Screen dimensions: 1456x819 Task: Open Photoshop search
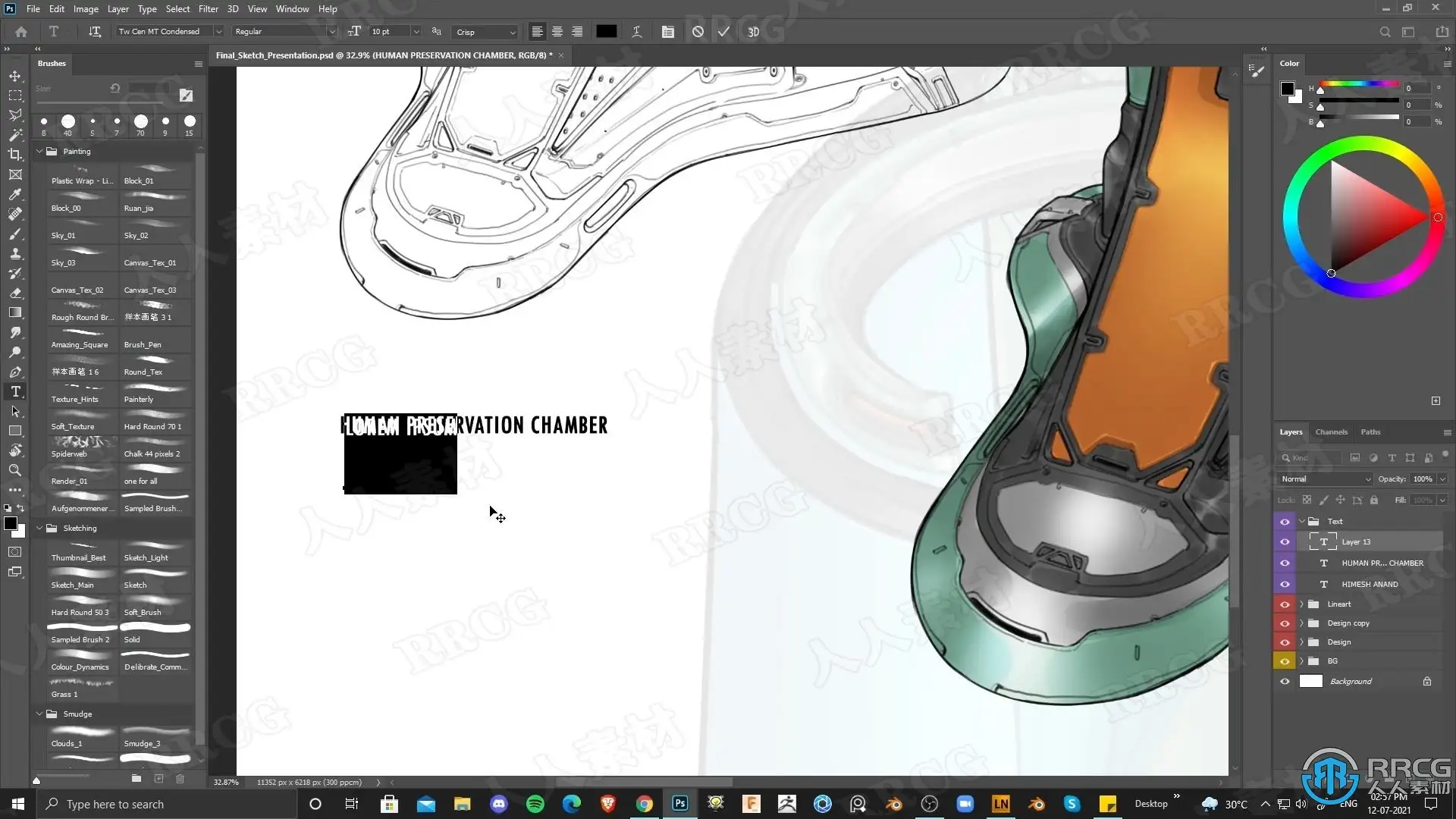[1385, 32]
